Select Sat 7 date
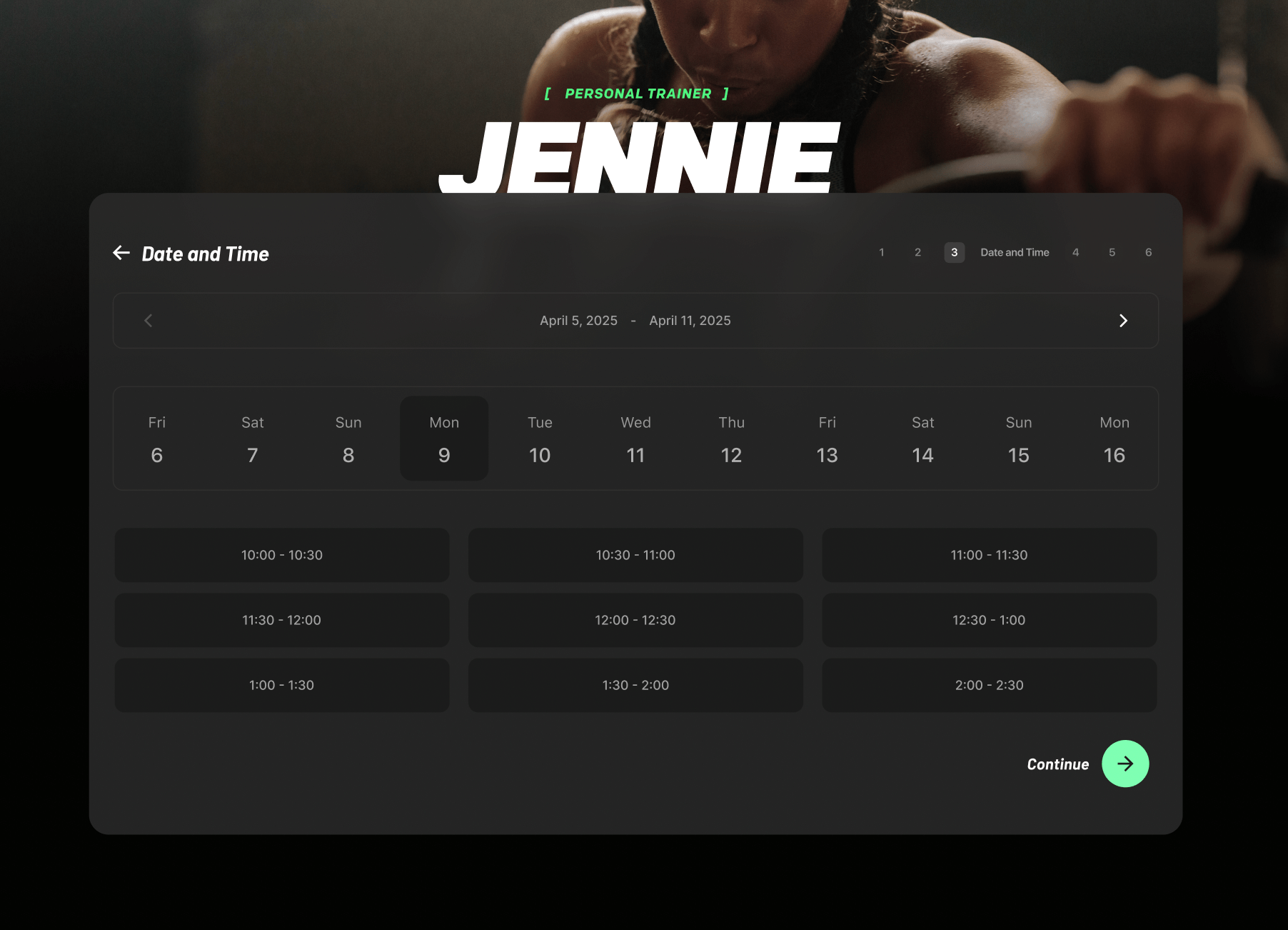Viewport: 1288px width, 930px height. 253,439
